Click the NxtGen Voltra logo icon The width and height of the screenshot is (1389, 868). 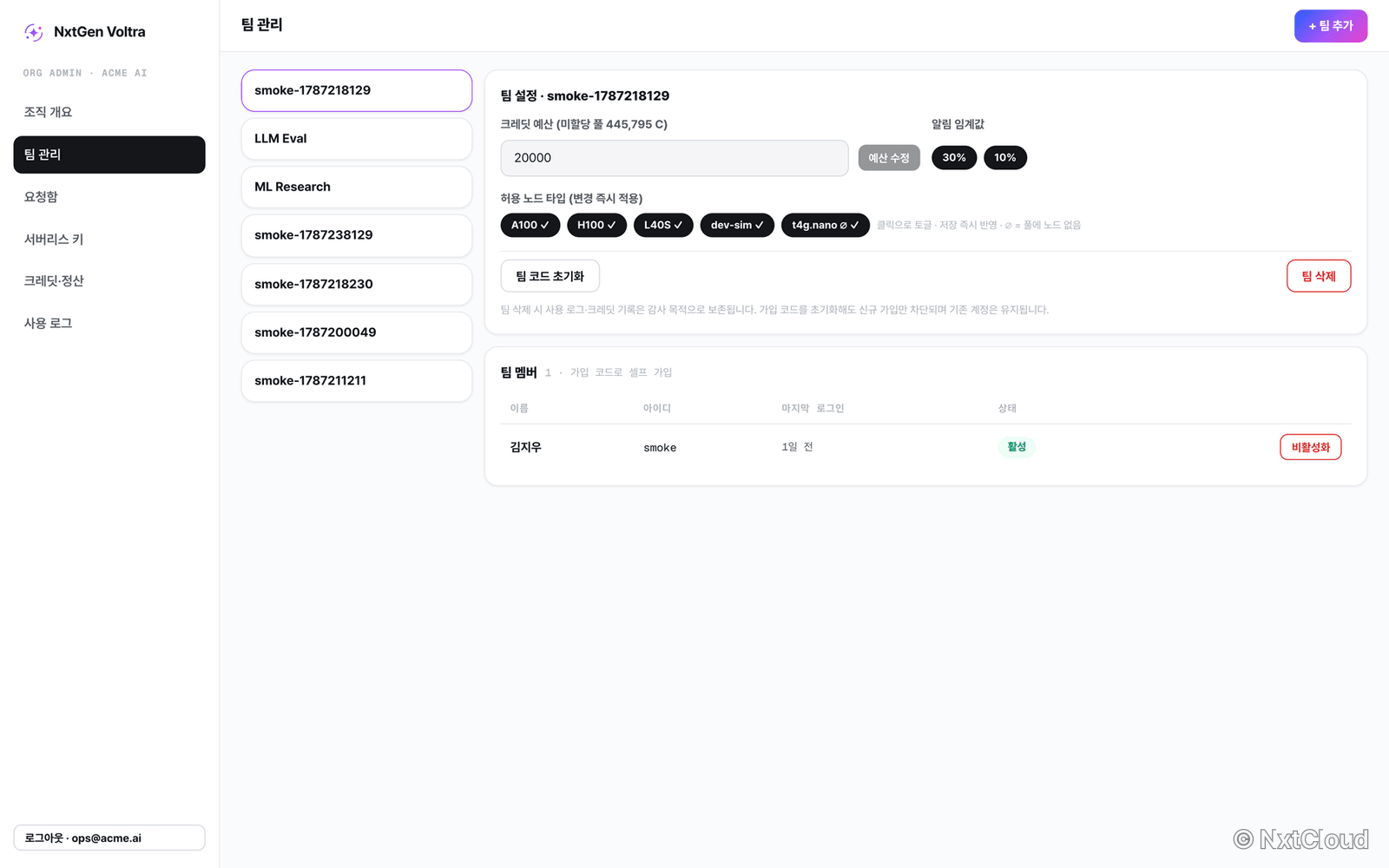pos(34,32)
